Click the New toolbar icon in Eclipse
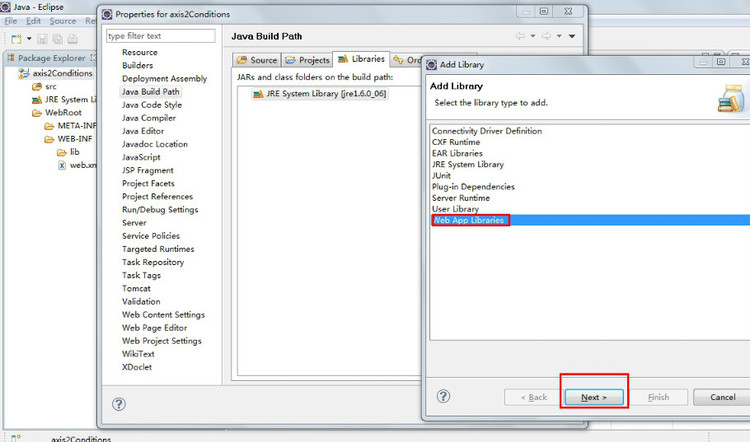 point(16,39)
